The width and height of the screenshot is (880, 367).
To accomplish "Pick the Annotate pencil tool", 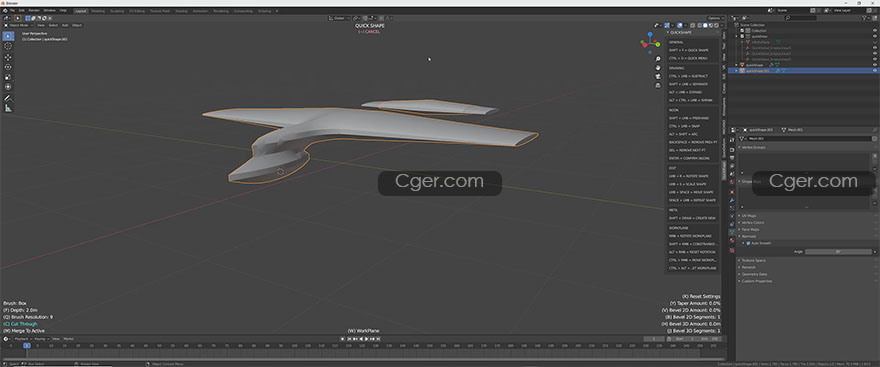I will (x=8, y=98).
